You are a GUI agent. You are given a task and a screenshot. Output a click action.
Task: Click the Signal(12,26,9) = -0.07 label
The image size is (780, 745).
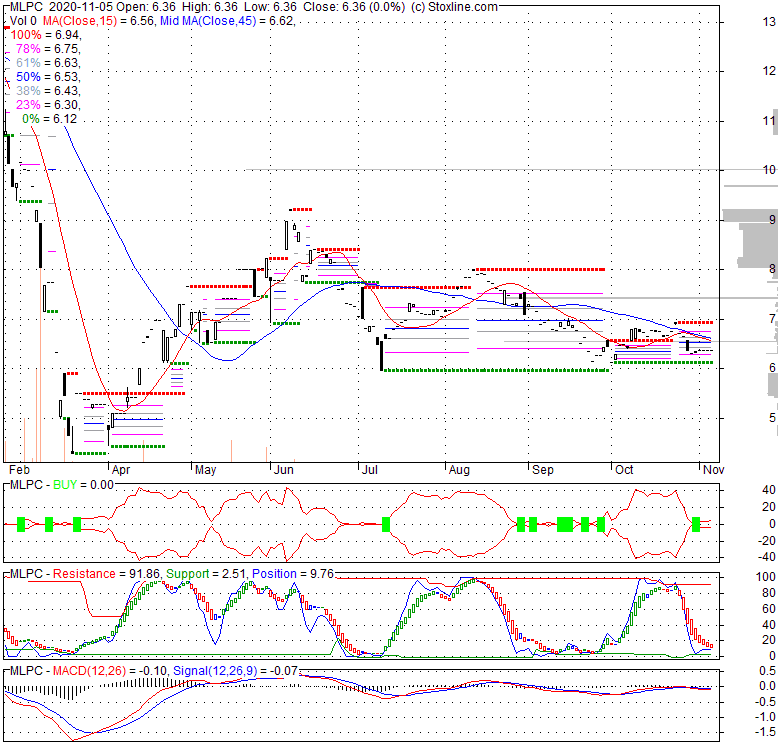click(235, 671)
